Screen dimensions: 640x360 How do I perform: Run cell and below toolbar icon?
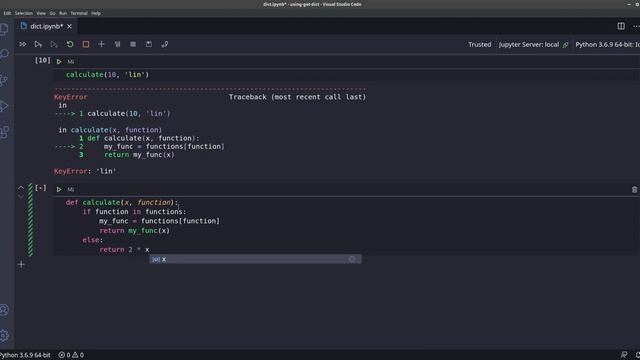click(x=54, y=44)
